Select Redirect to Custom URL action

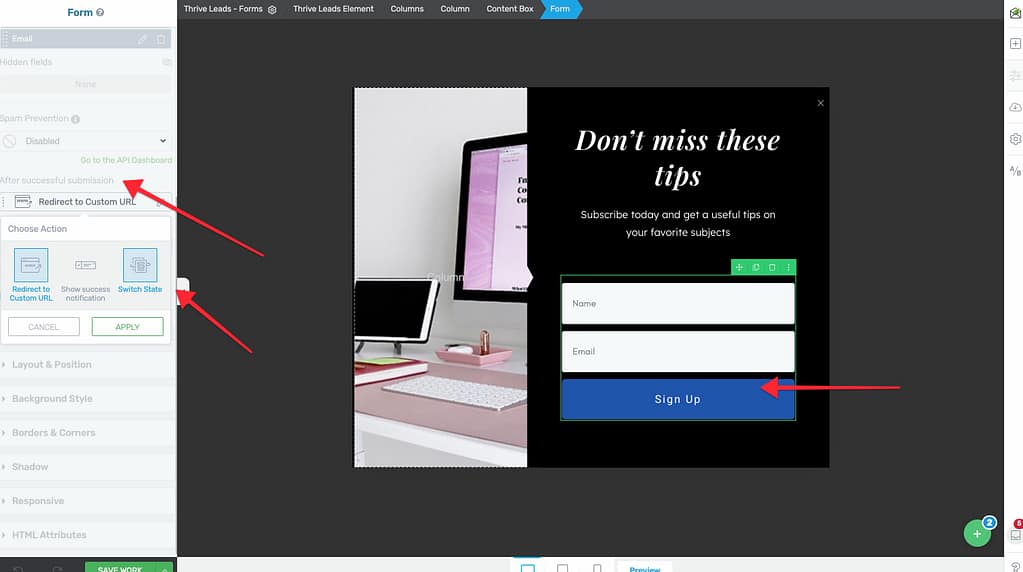[x=31, y=273]
